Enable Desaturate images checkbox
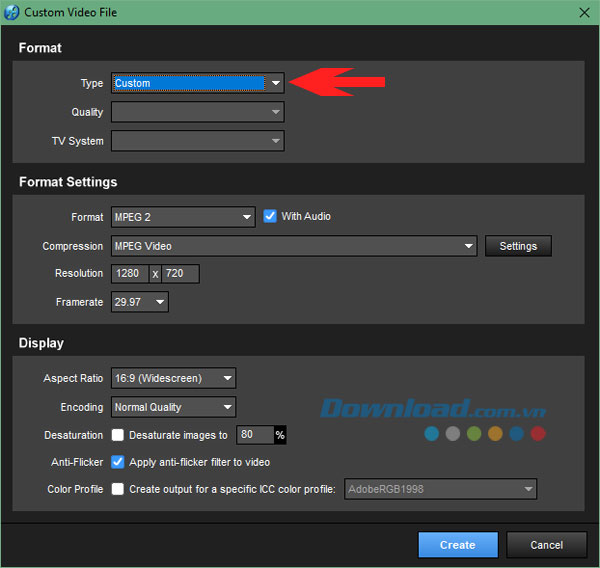 (118, 436)
